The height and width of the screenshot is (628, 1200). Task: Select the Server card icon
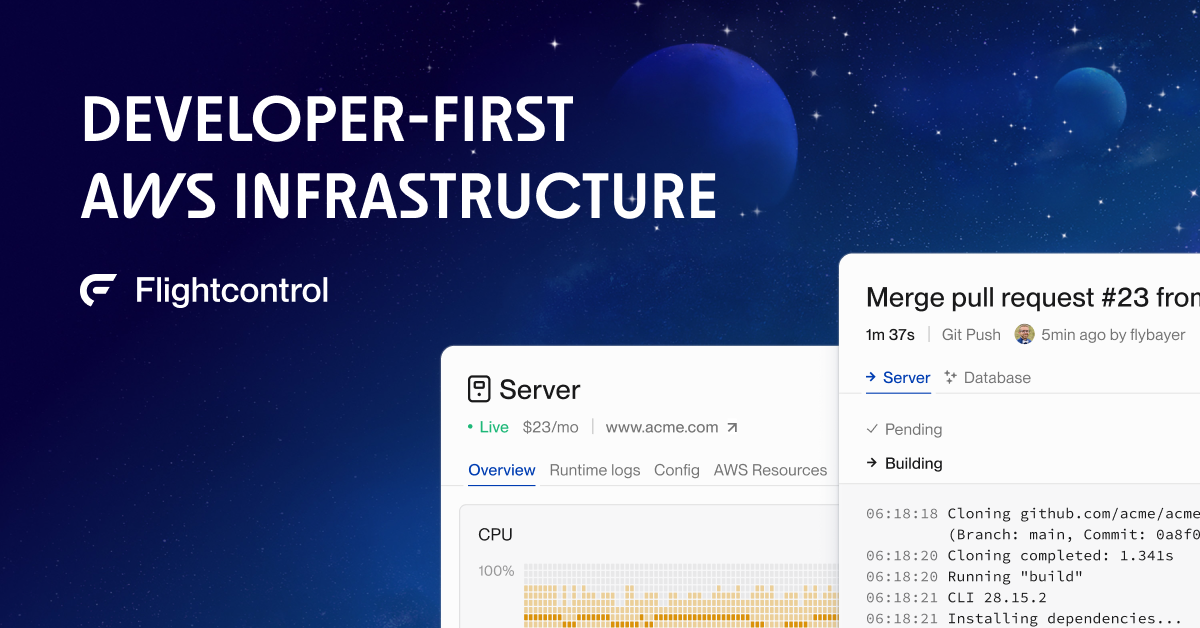click(x=479, y=389)
